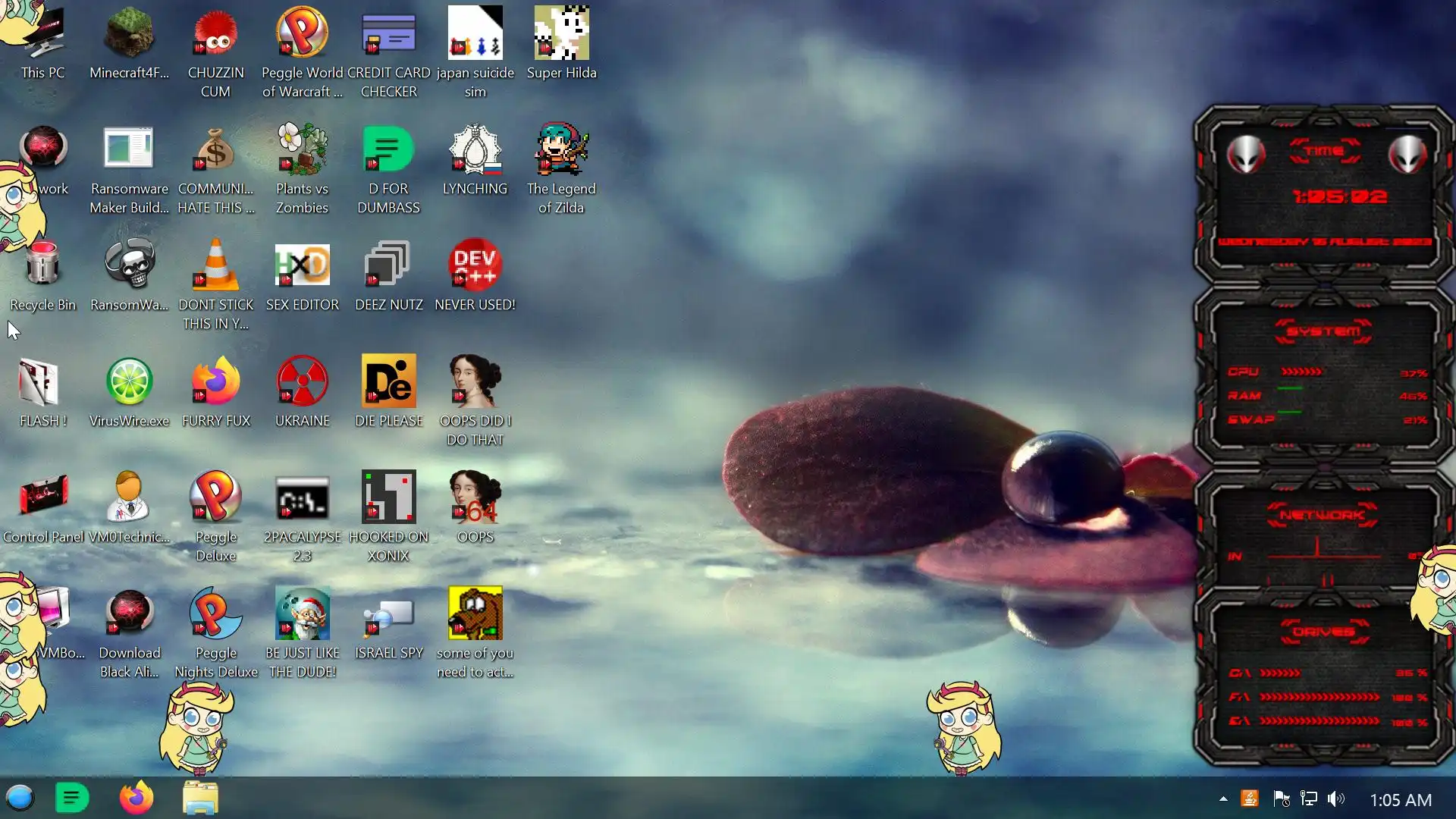Open File Explorer from the taskbar
The image size is (1456, 819).
[x=200, y=799]
